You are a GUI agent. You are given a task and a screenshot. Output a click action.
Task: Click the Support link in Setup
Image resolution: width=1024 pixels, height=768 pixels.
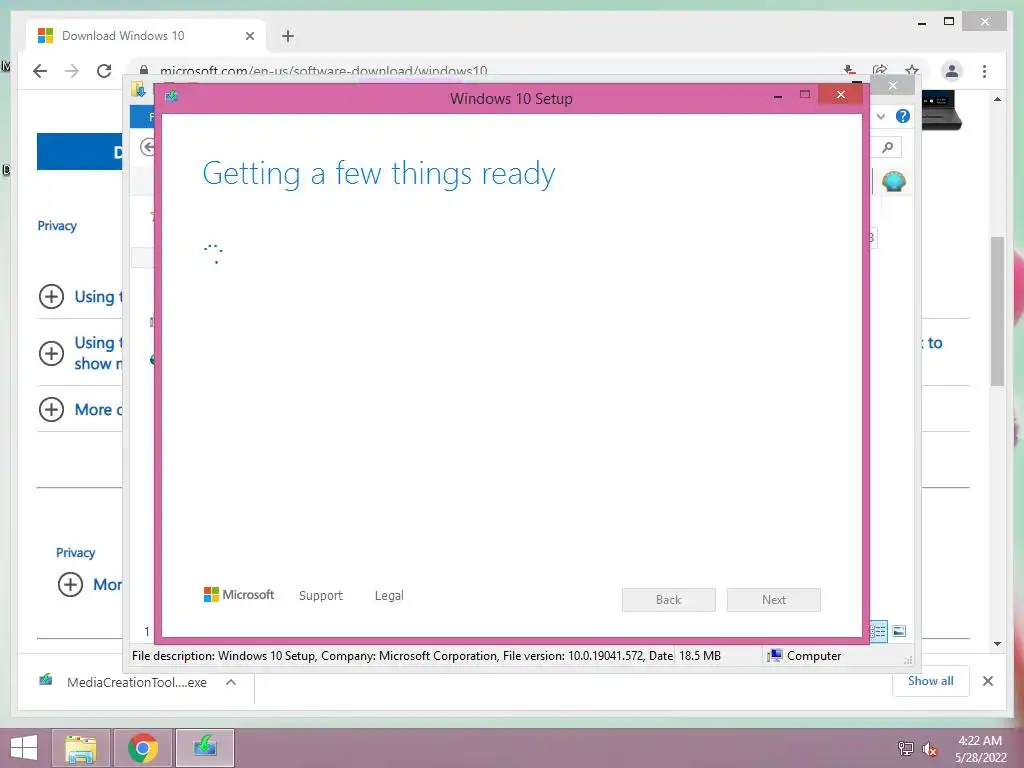point(321,596)
